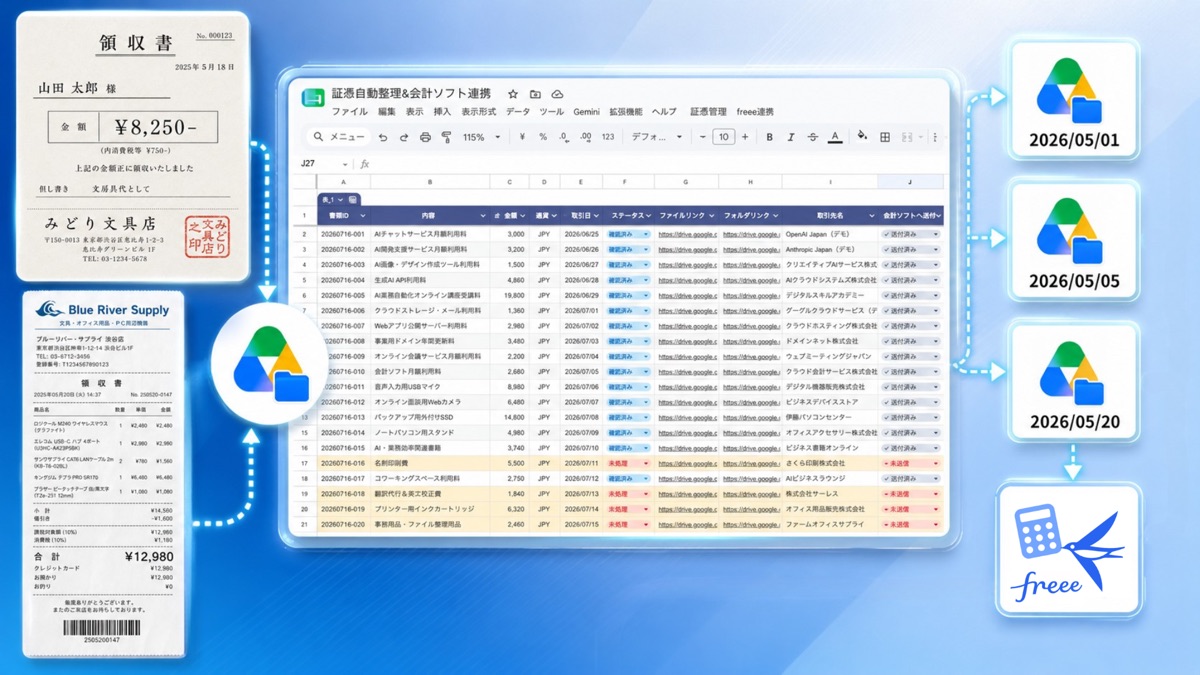Decrease decimal places with .0 icon

coord(564,137)
